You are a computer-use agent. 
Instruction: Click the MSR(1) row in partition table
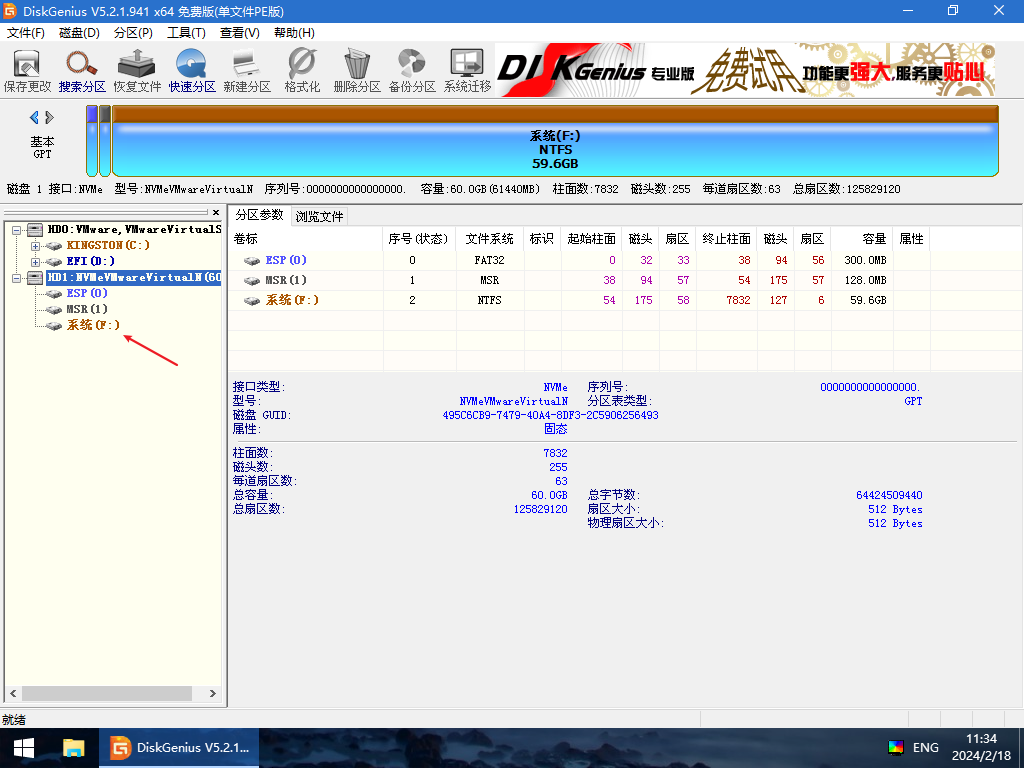tap(581, 280)
